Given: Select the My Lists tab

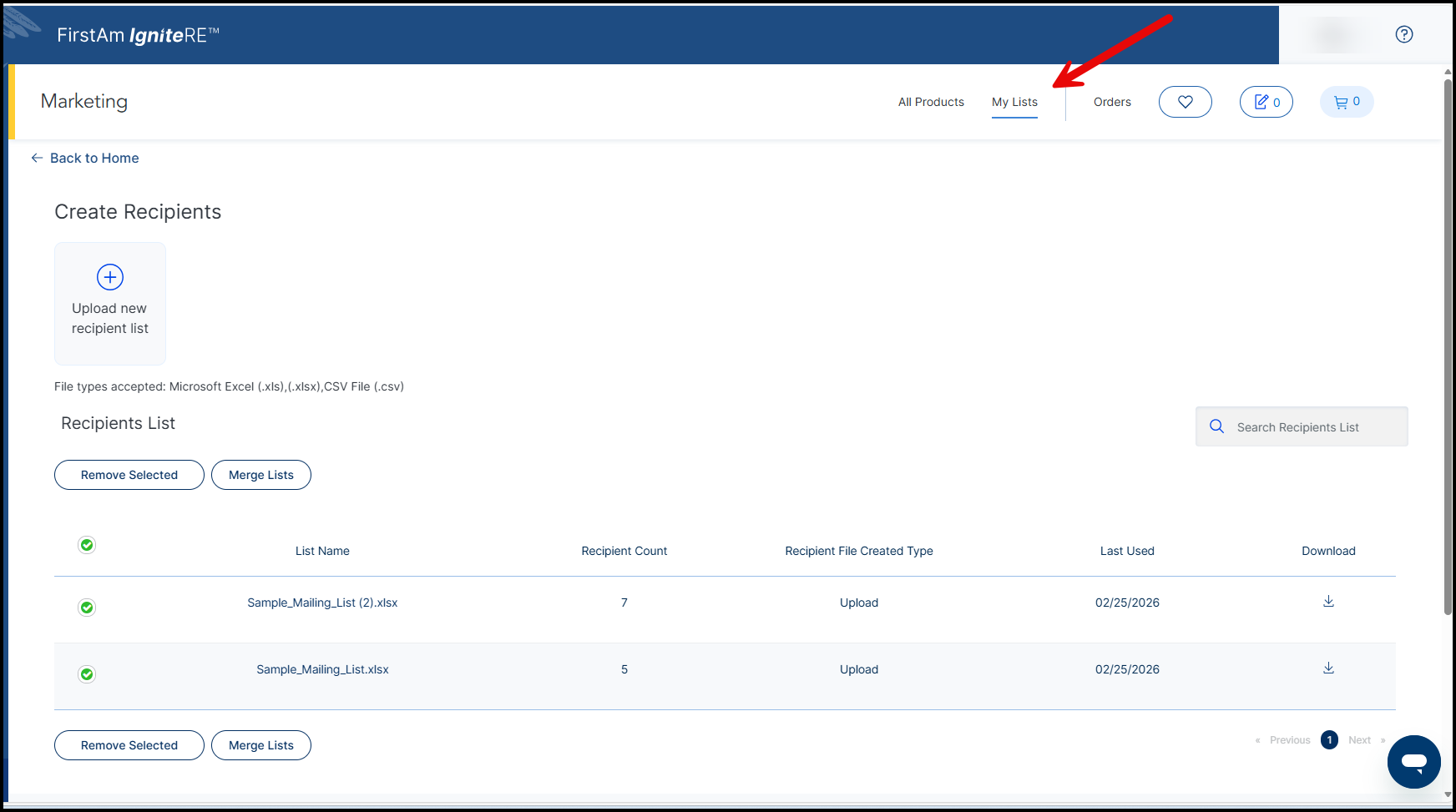Looking at the screenshot, I should click(x=1014, y=102).
